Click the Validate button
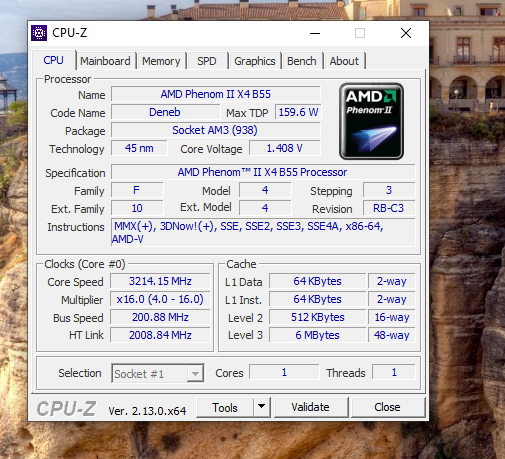The image size is (505, 459). (310, 407)
